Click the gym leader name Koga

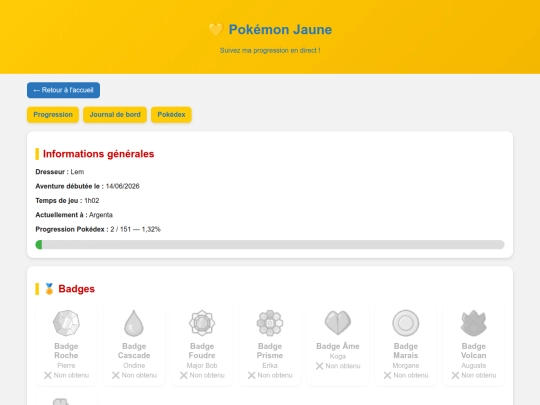click(338, 356)
